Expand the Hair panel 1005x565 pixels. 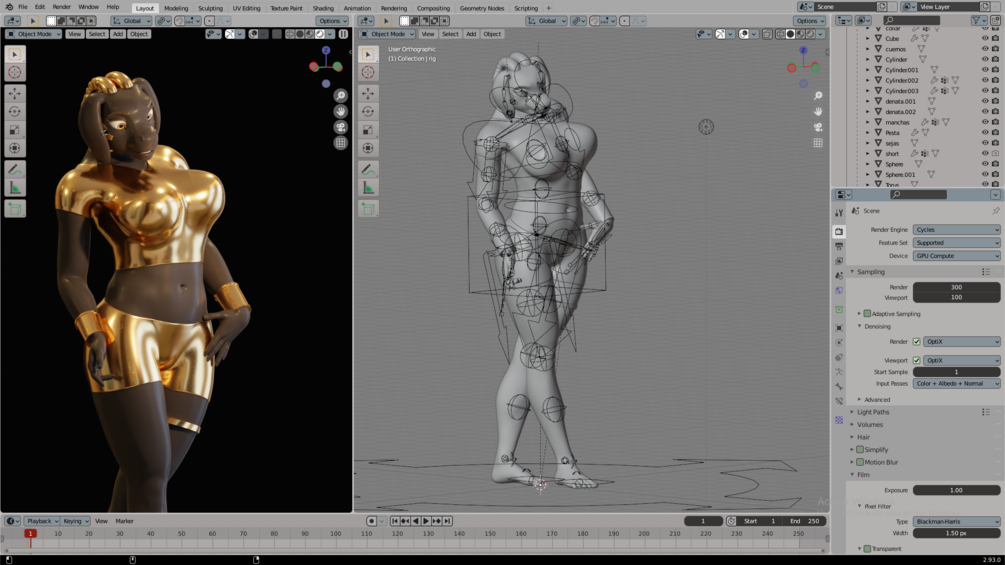tap(863, 438)
